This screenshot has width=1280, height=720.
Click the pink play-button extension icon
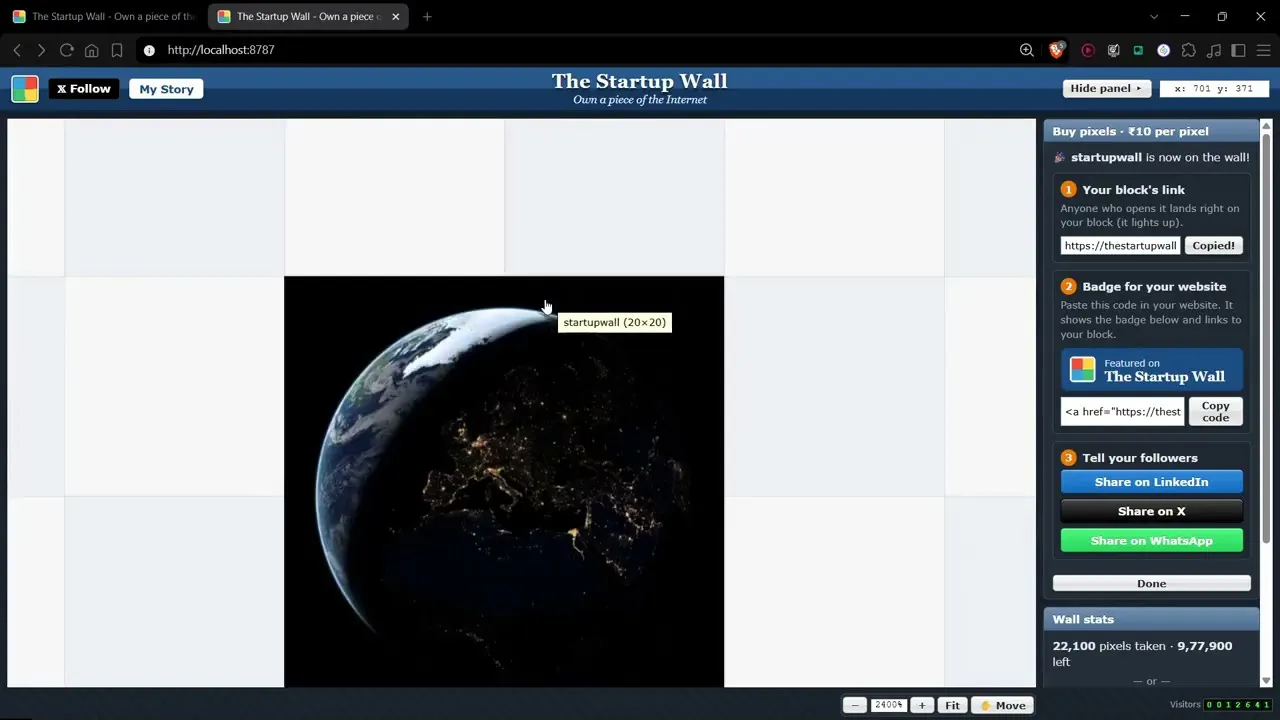coord(1088,50)
